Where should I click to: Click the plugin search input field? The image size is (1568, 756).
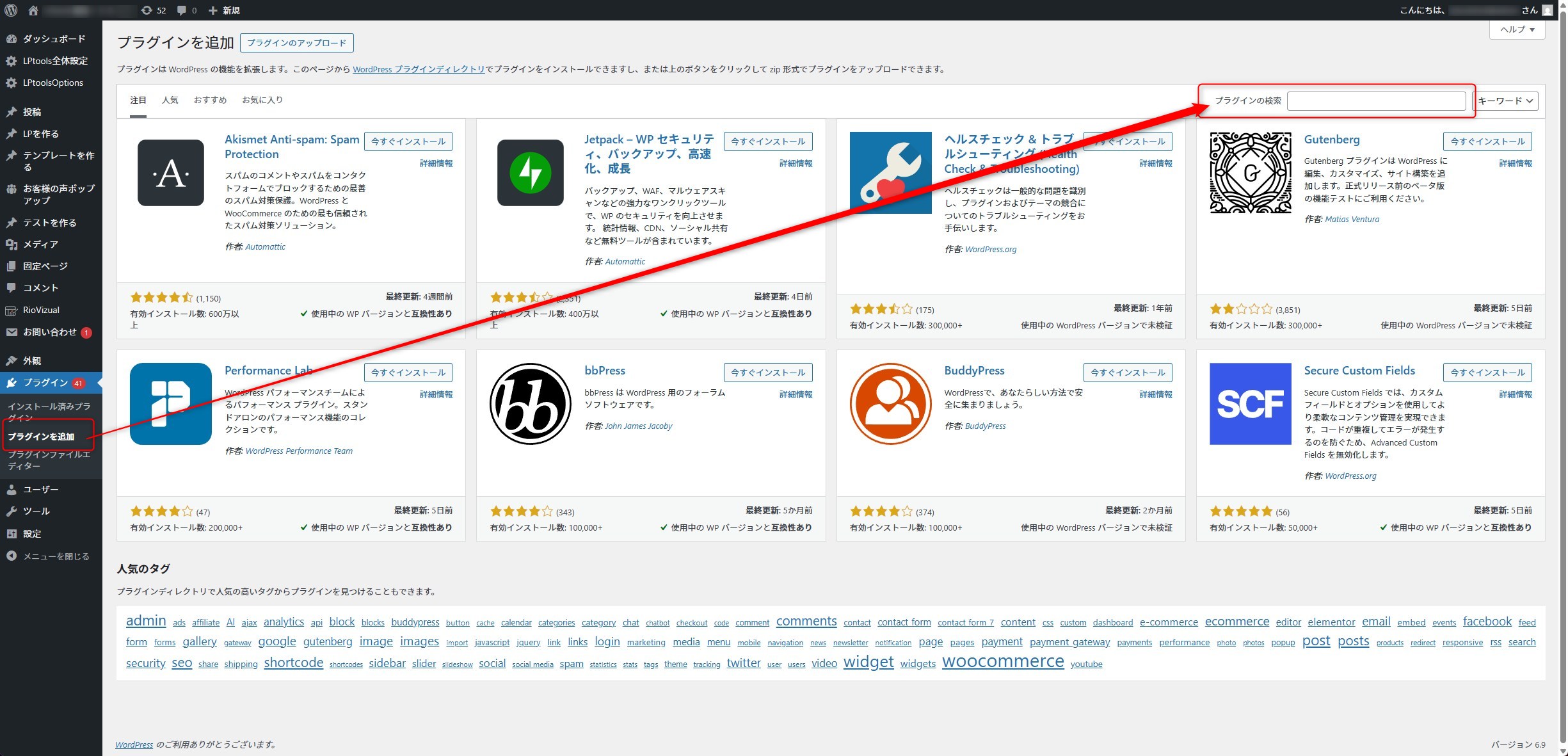click(1376, 101)
